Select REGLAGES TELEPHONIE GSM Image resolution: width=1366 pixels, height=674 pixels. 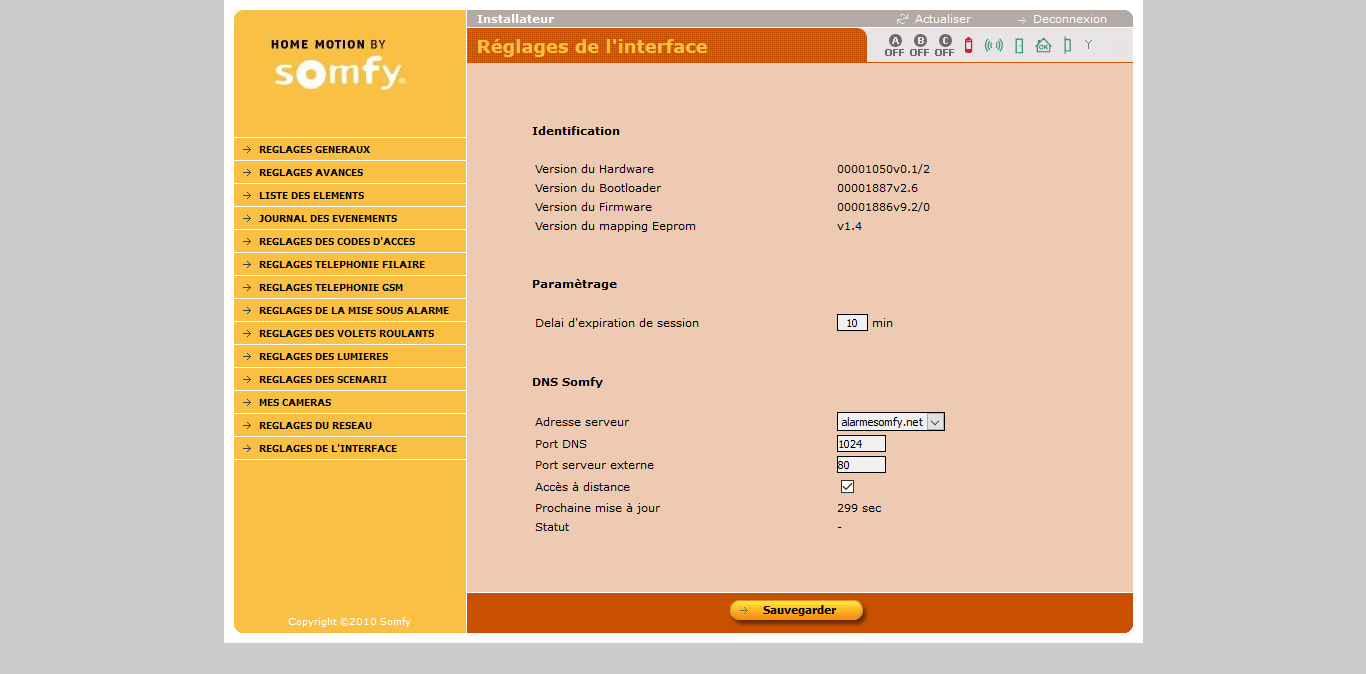tap(350, 287)
